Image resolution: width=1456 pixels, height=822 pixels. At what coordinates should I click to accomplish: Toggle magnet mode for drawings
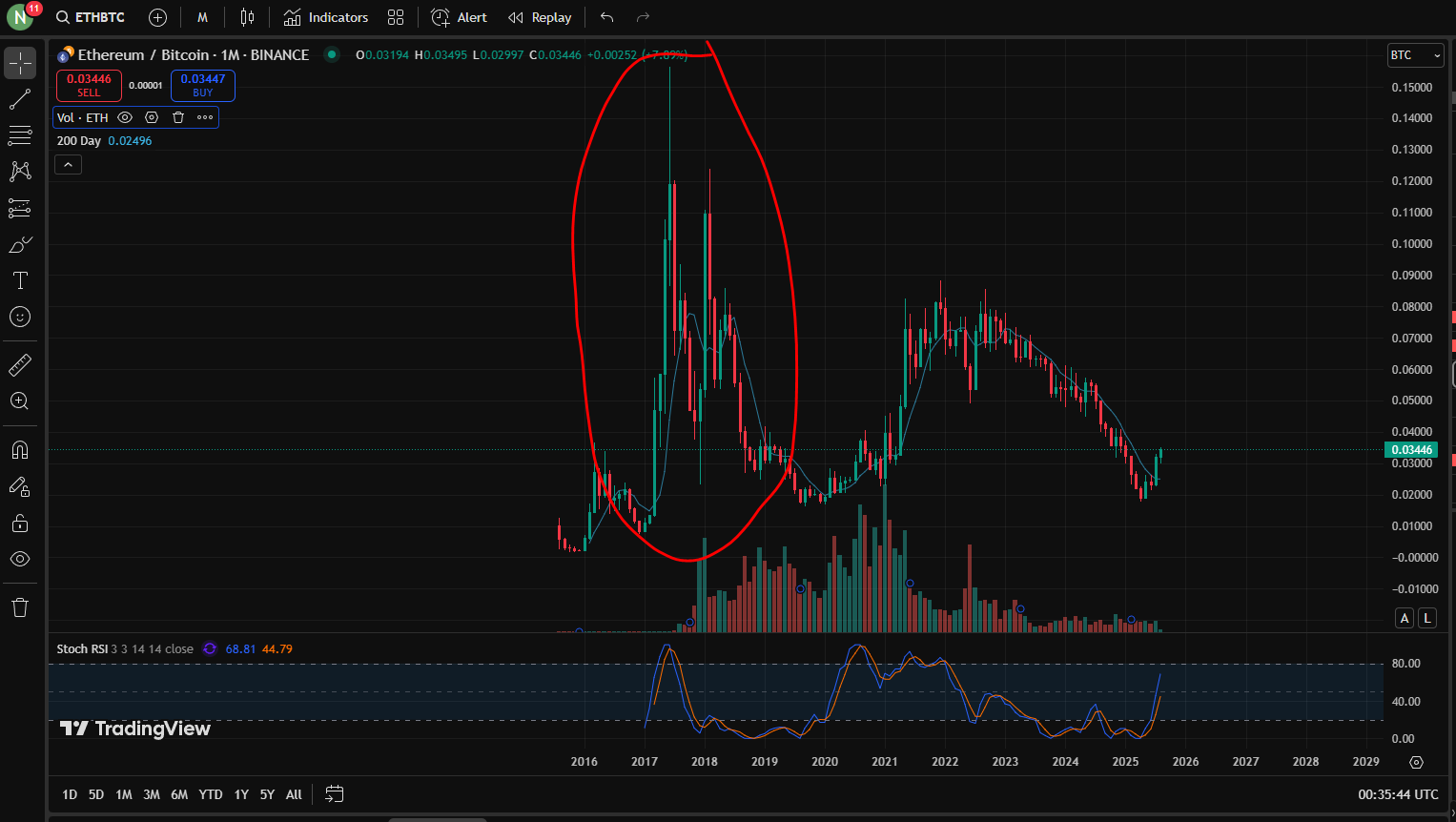point(20,449)
